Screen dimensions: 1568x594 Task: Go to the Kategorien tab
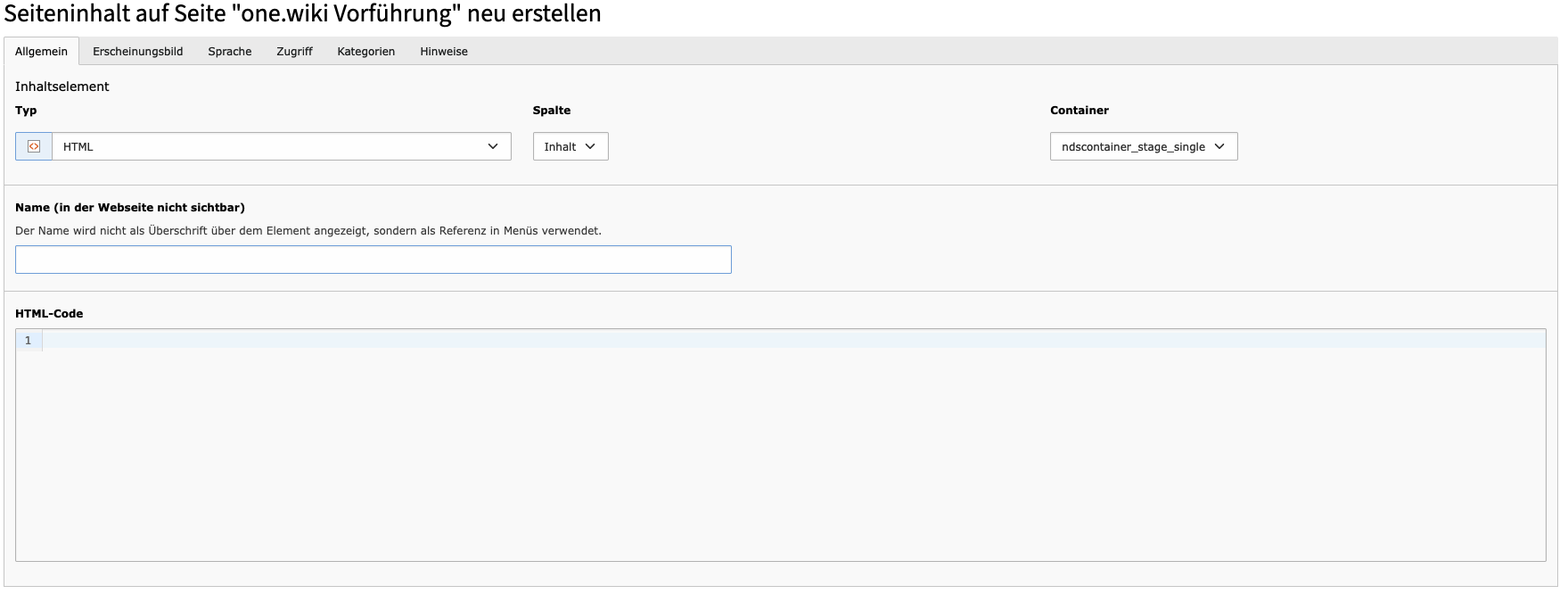(366, 51)
